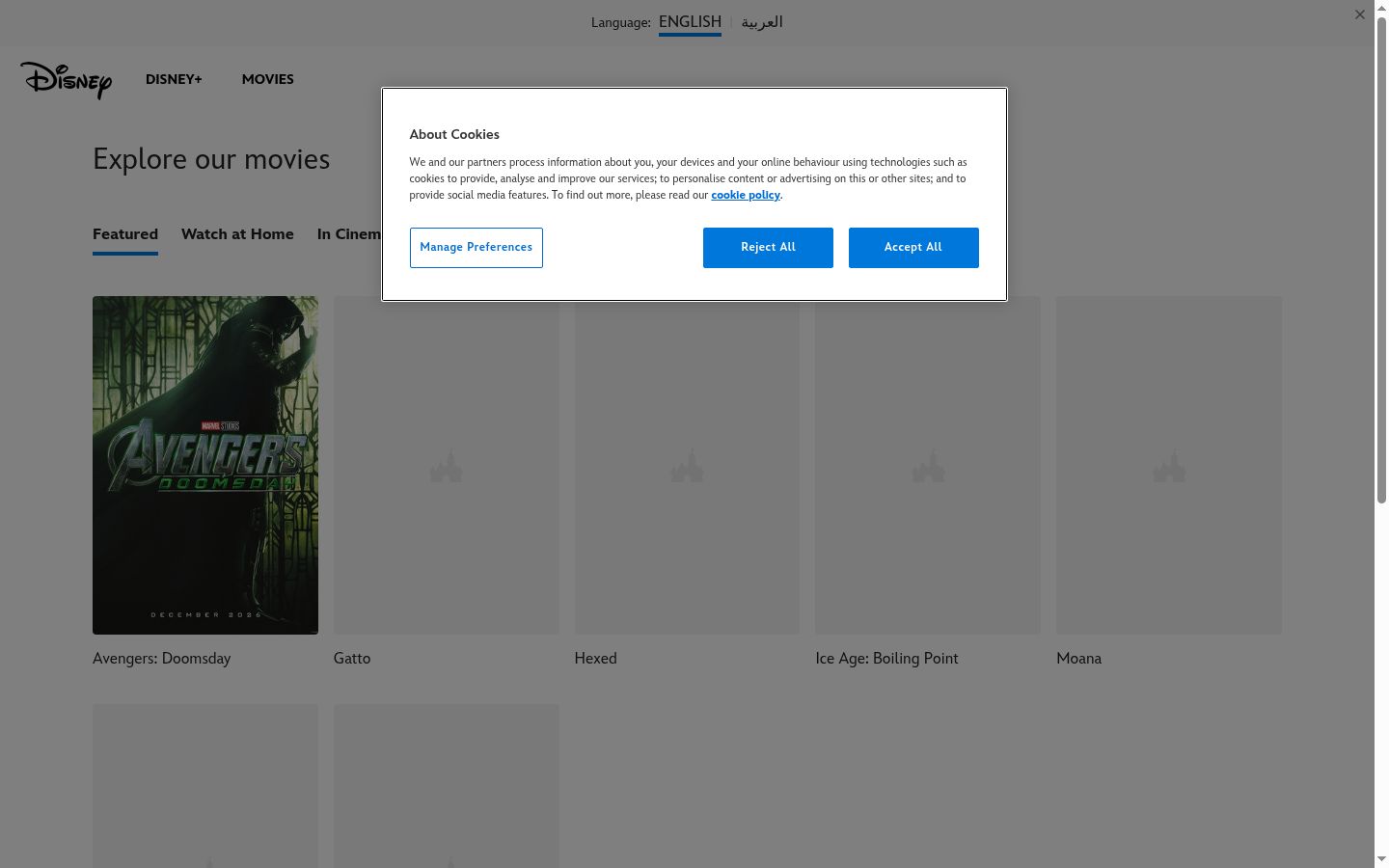Open the Avengers: Doomsday poster
This screenshot has height=868, width=1389.
[205, 465]
